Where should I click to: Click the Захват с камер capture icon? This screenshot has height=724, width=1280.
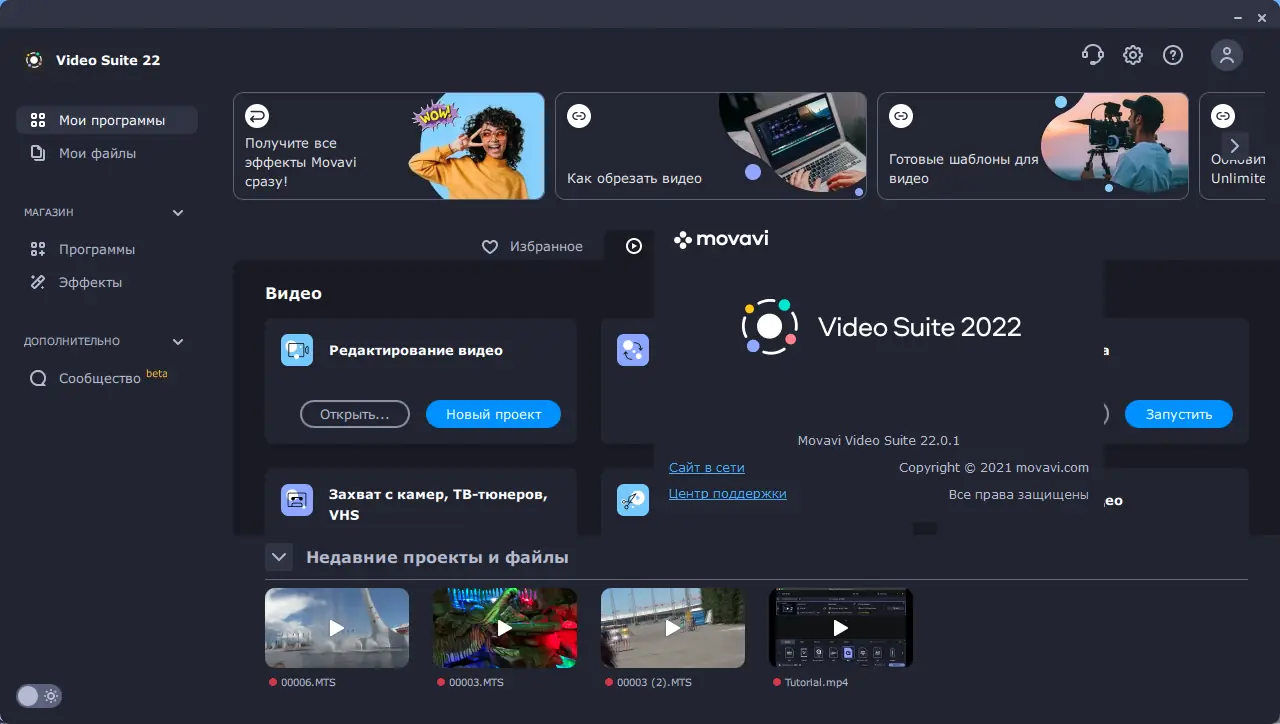tap(296, 499)
